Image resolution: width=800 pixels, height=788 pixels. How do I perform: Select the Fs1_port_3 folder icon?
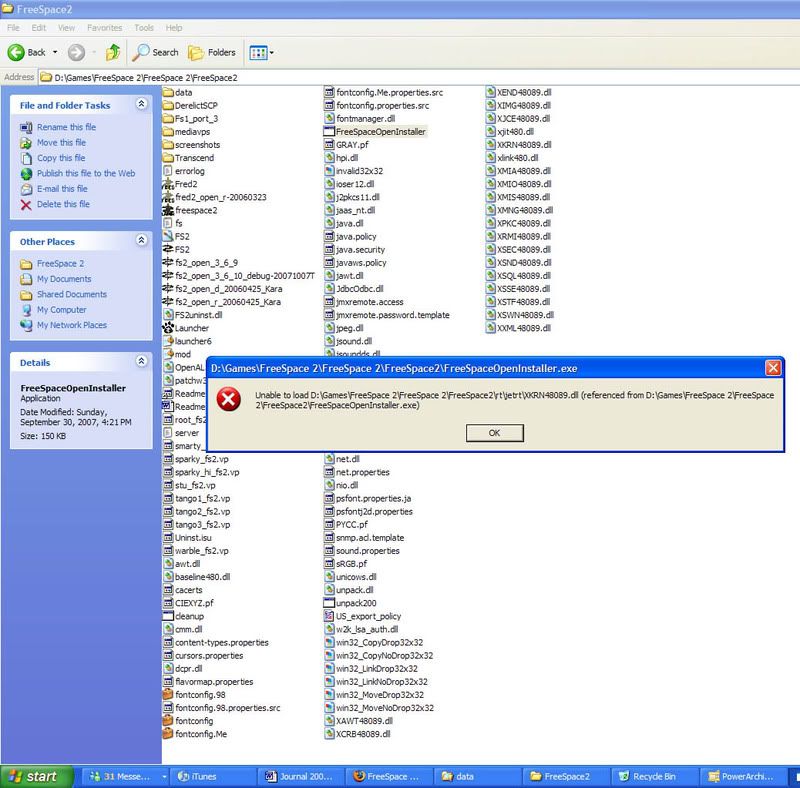point(168,118)
